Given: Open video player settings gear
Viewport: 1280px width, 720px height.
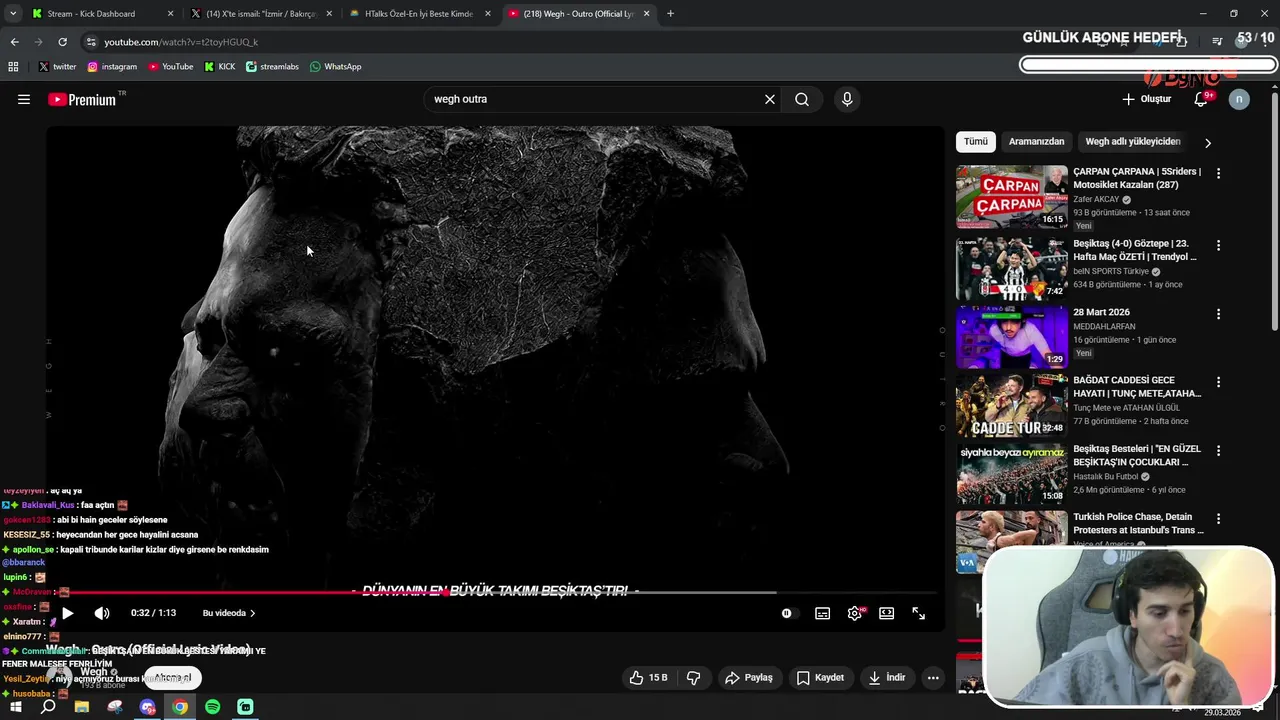Looking at the screenshot, I should pyautogui.click(x=855, y=613).
